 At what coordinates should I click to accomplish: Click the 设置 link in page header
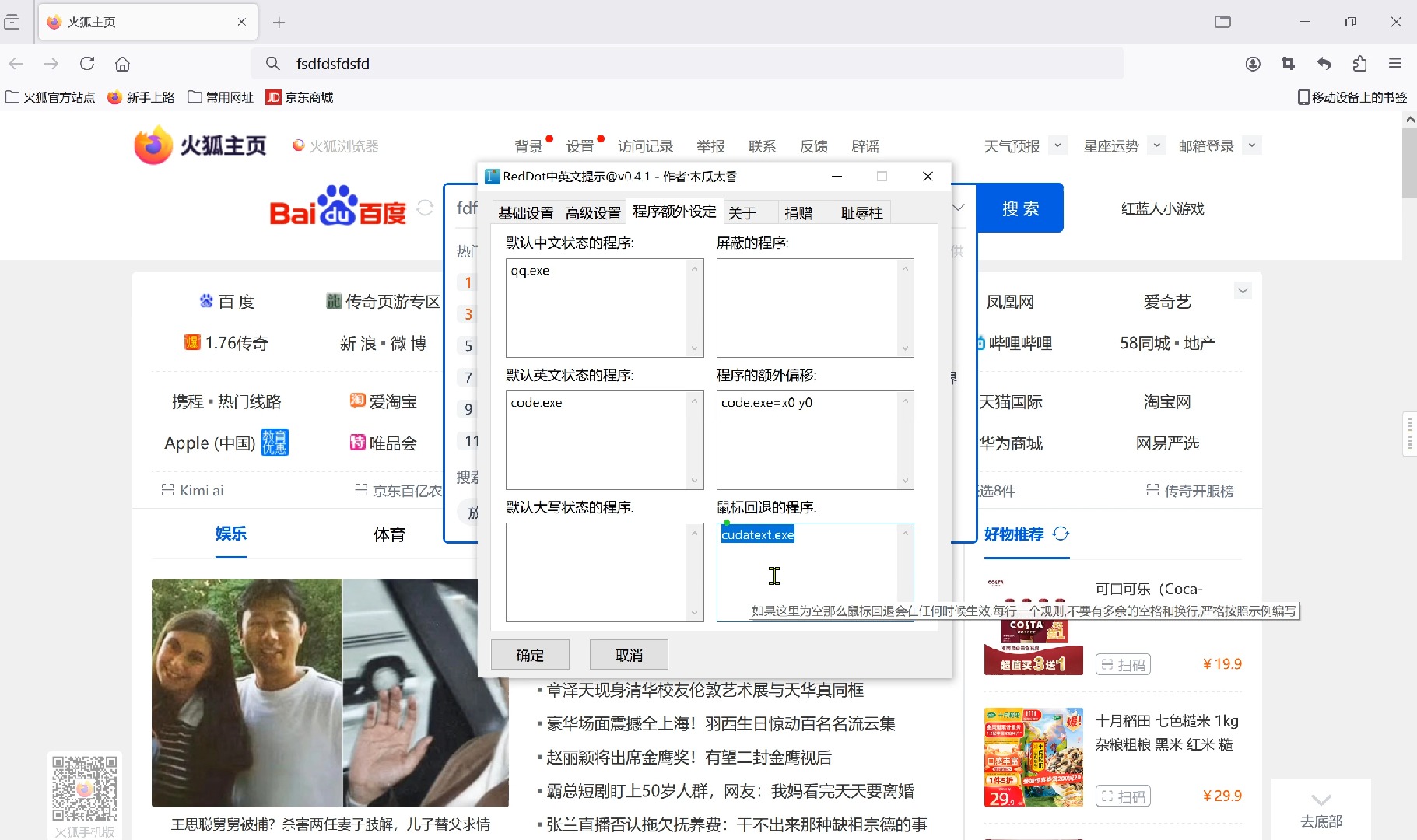pyautogui.click(x=580, y=146)
